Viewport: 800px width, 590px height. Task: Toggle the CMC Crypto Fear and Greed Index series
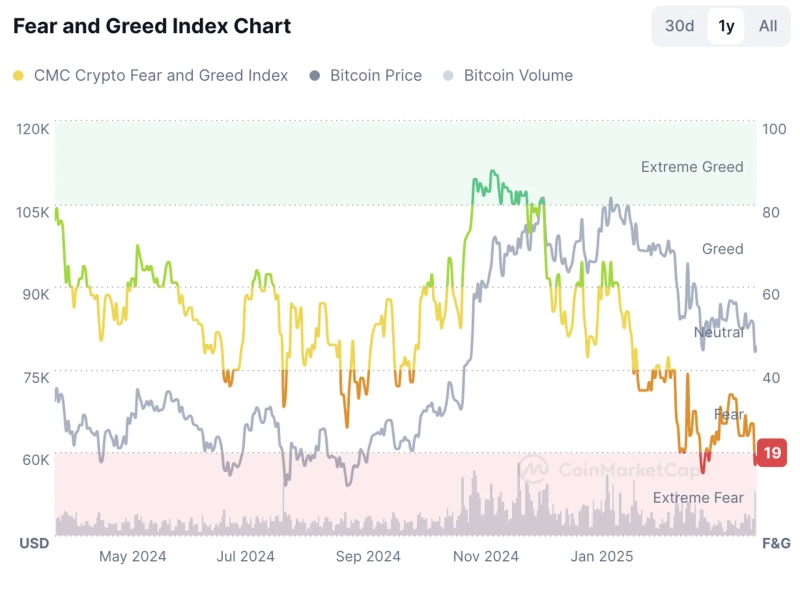pyautogui.click(x=160, y=75)
